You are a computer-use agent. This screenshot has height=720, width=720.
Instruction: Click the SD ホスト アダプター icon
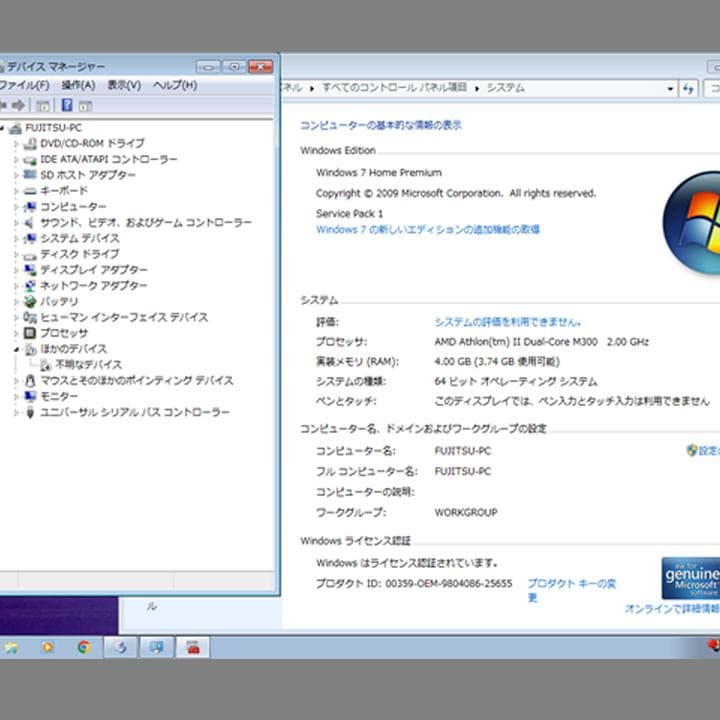30,175
